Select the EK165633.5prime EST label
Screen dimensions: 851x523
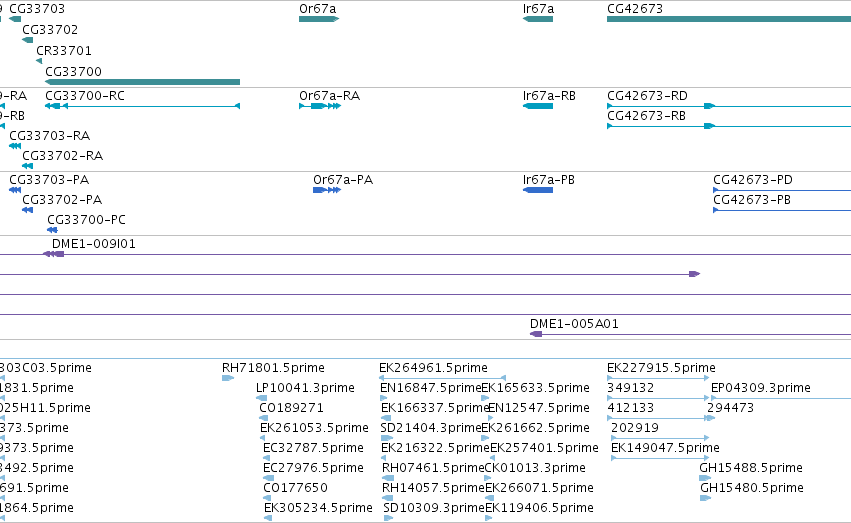[535, 388]
